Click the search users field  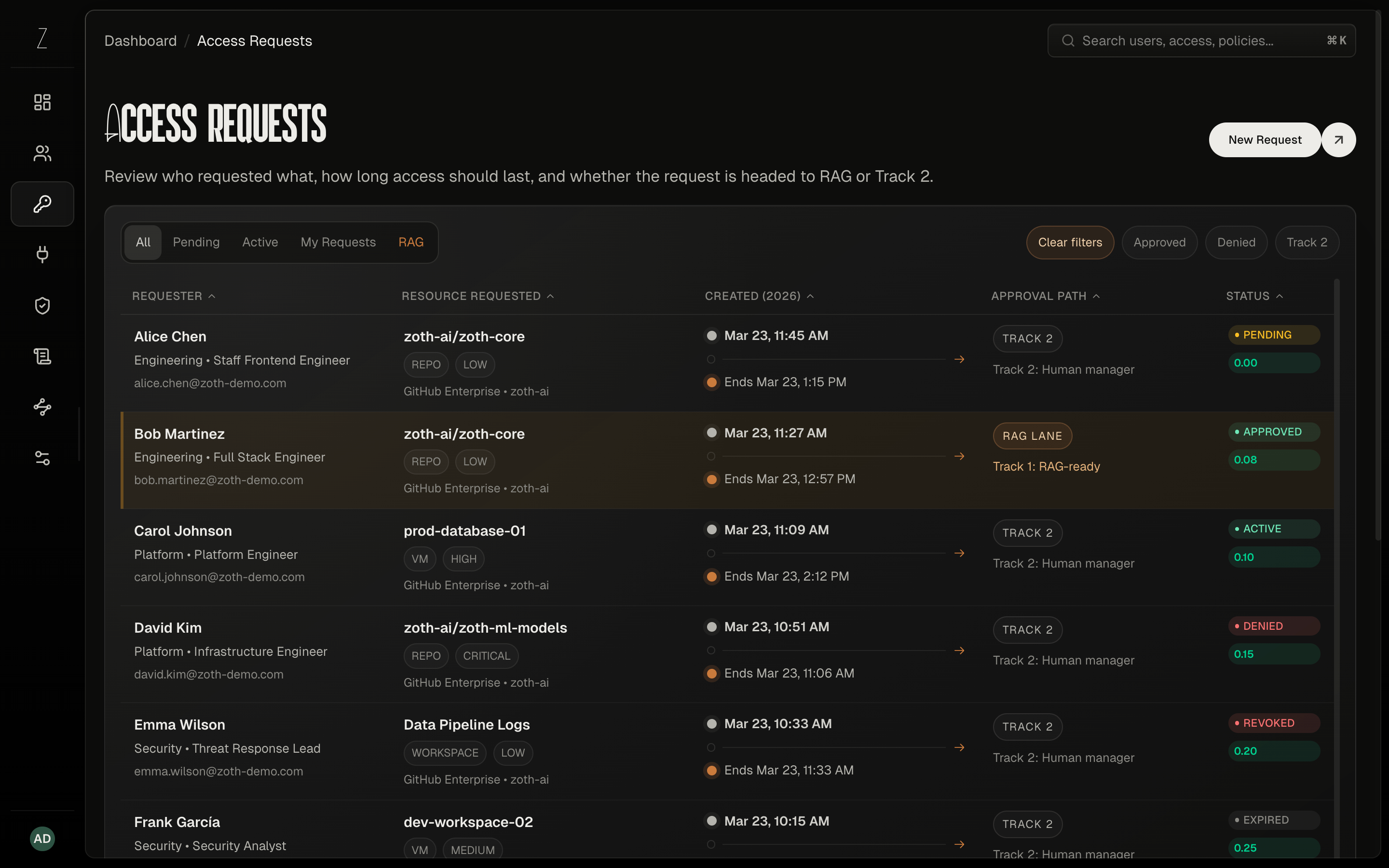click(1199, 40)
